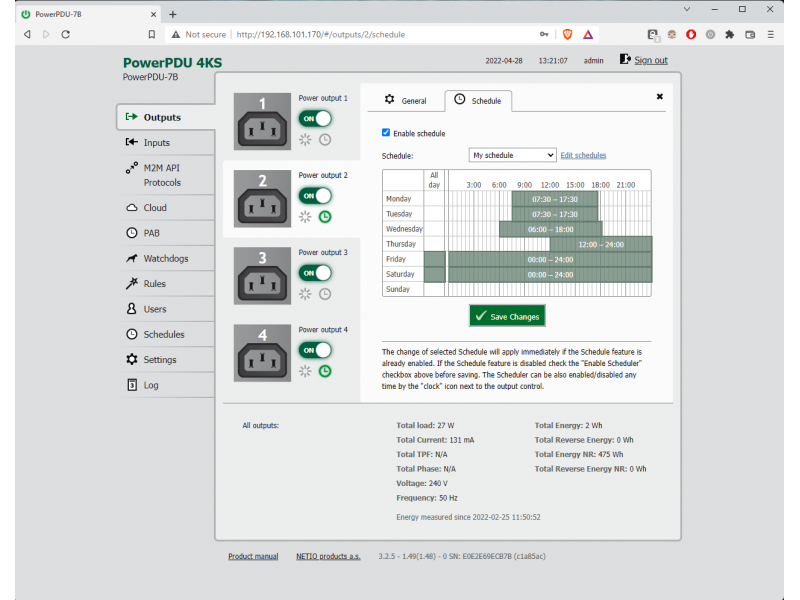This screenshot has width=800, height=600.
Task: Open Brave rewards triangle icon
Action: pyautogui.click(x=588, y=34)
